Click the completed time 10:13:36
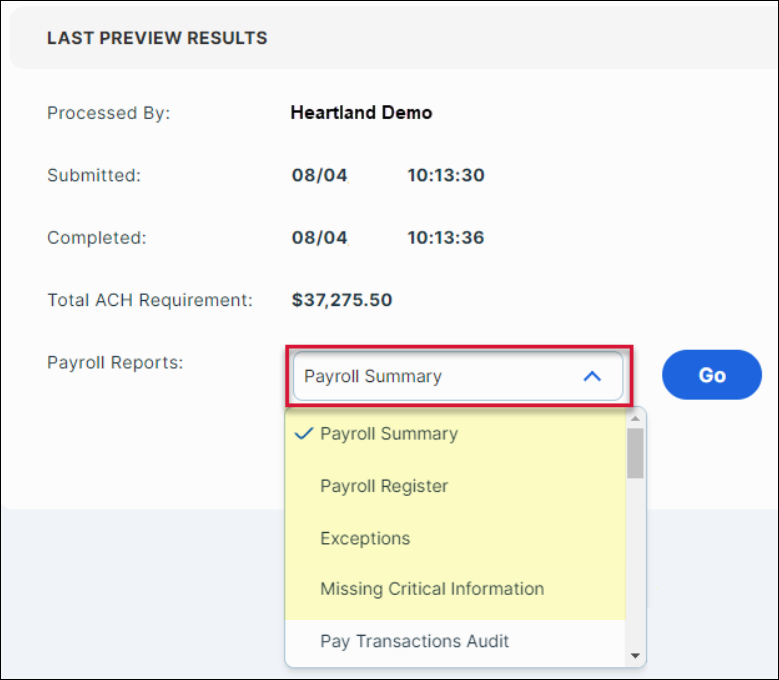The height and width of the screenshot is (680, 779). point(445,238)
